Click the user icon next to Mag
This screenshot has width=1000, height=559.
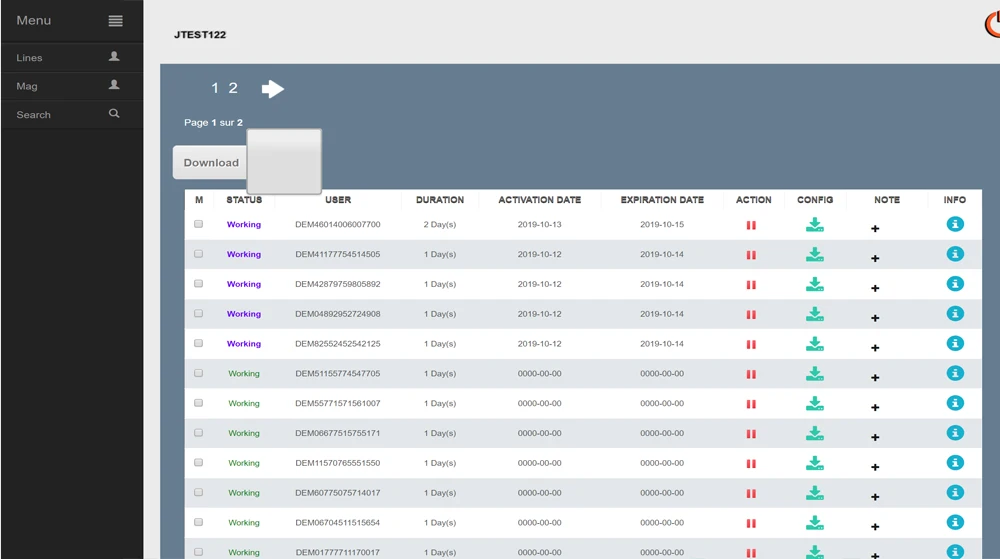click(x=114, y=84)
